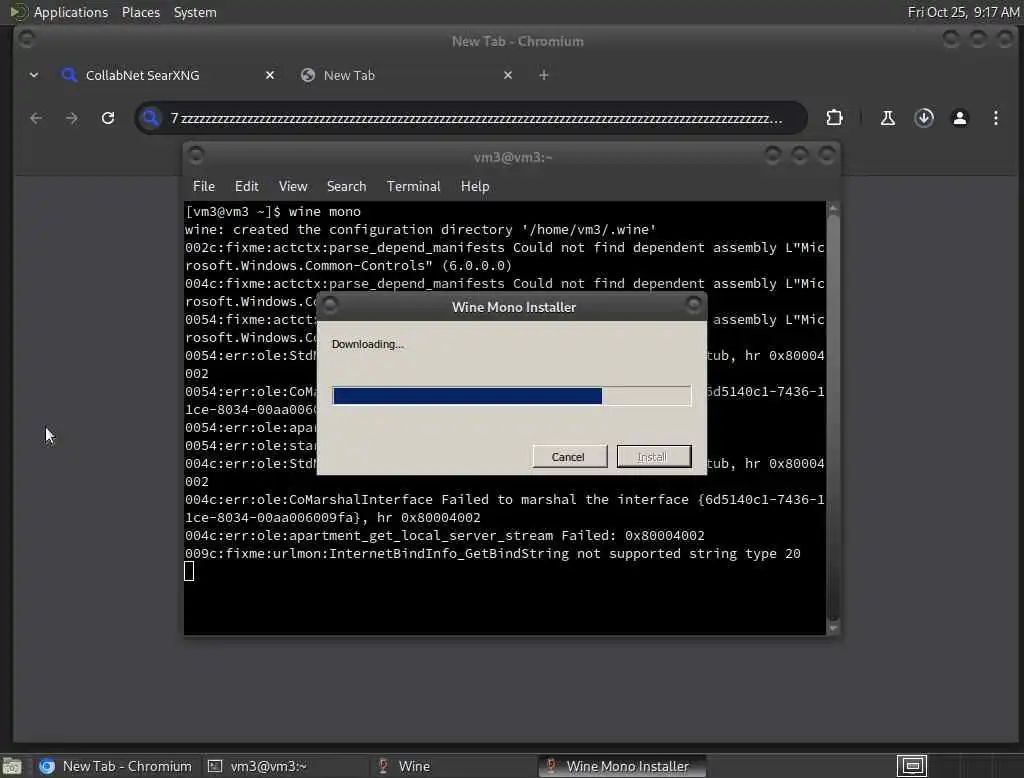Viewport: 1024px width, 778px height.
Task: Click the clock showing Fri Oct 25
Action: (x=963, y=12)
